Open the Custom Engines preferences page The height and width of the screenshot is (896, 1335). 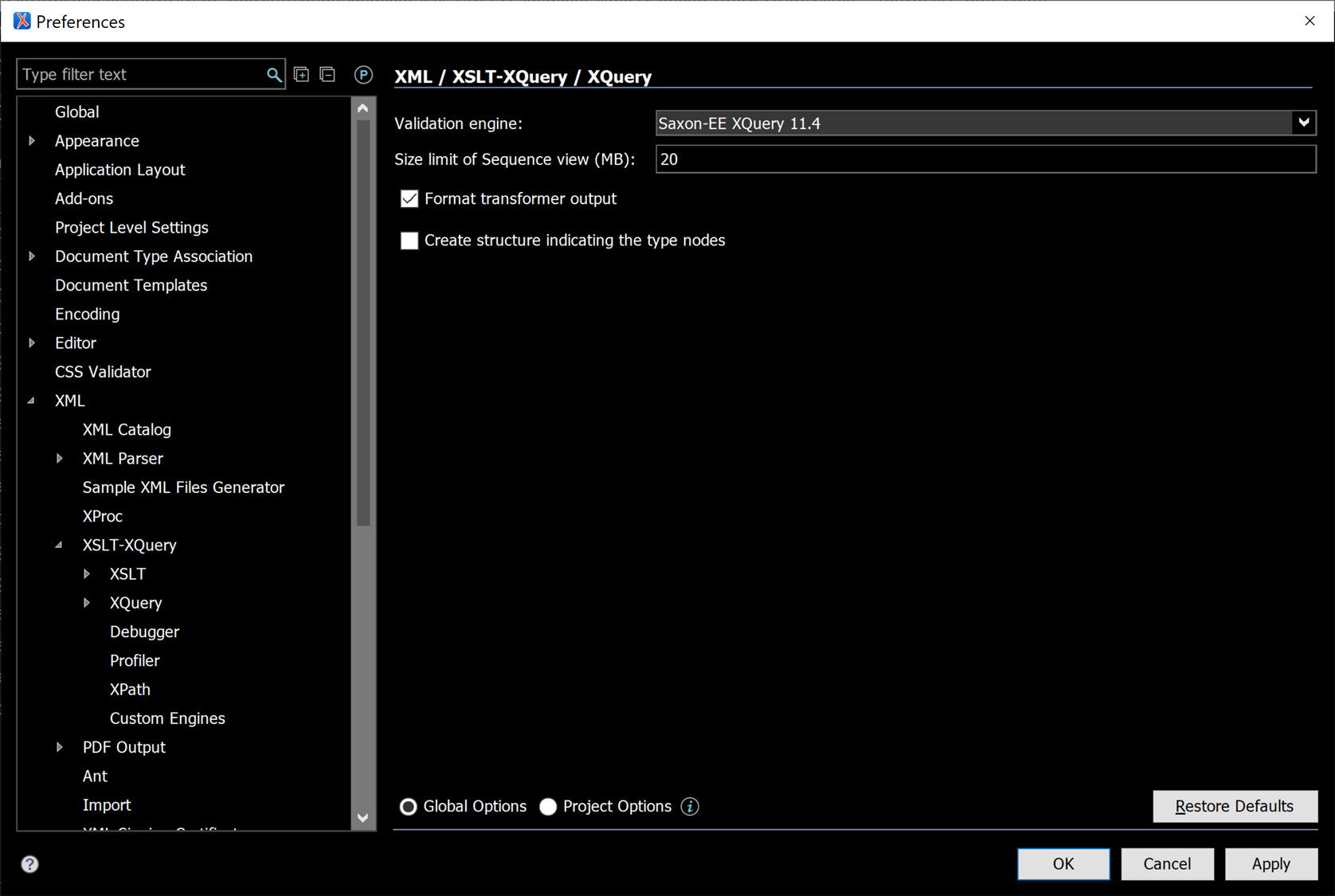(x=167, y=718)
